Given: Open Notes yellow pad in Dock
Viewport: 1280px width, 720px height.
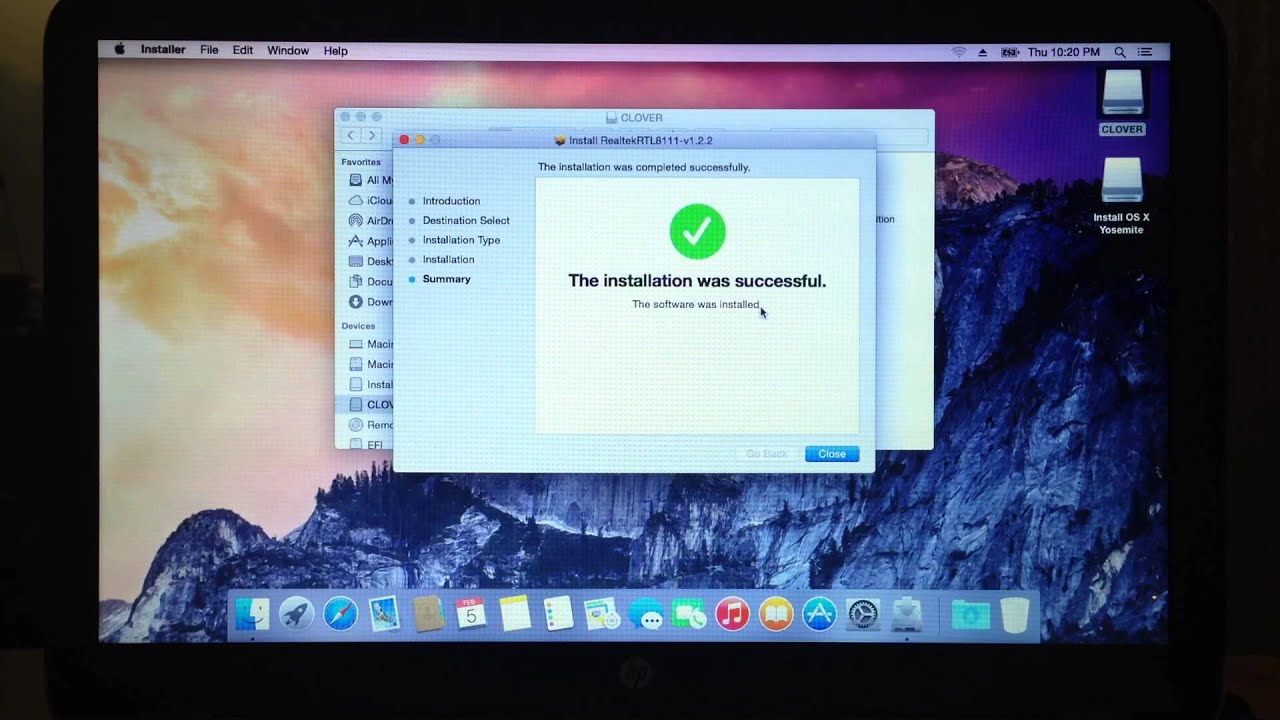Looking at the screenshot, I should pyautogui.click(x=515, y=613).
